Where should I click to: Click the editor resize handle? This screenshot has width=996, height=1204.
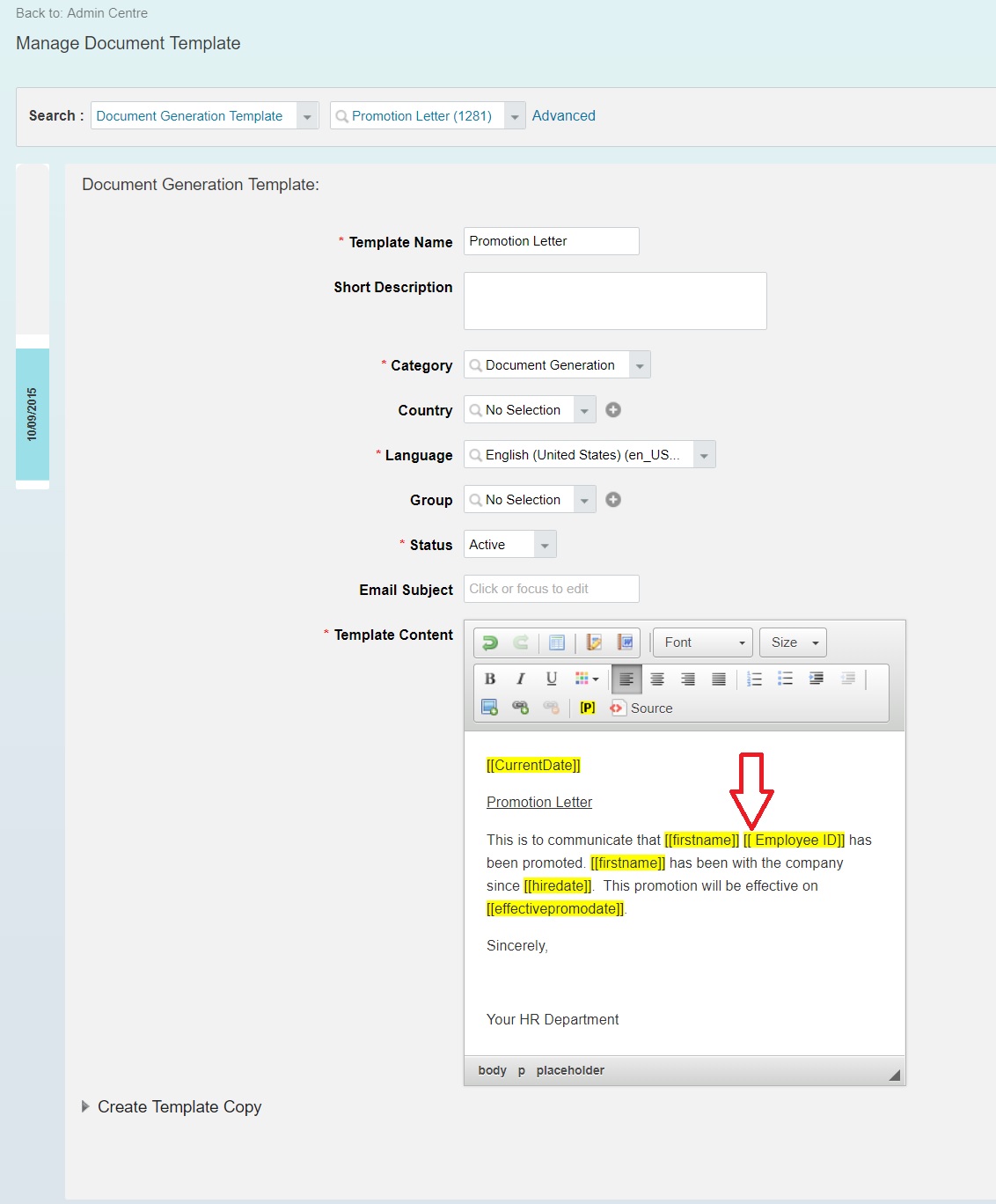[894, 1075]
